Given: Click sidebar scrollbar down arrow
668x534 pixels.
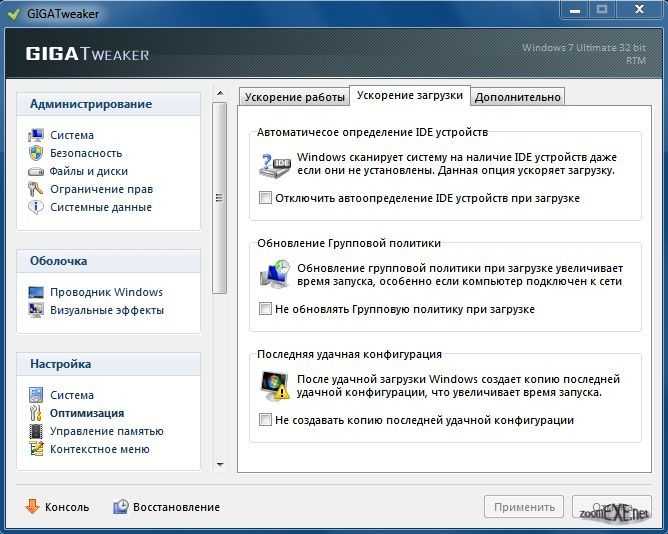Looking at the screenshot, I should click(220, 464).
